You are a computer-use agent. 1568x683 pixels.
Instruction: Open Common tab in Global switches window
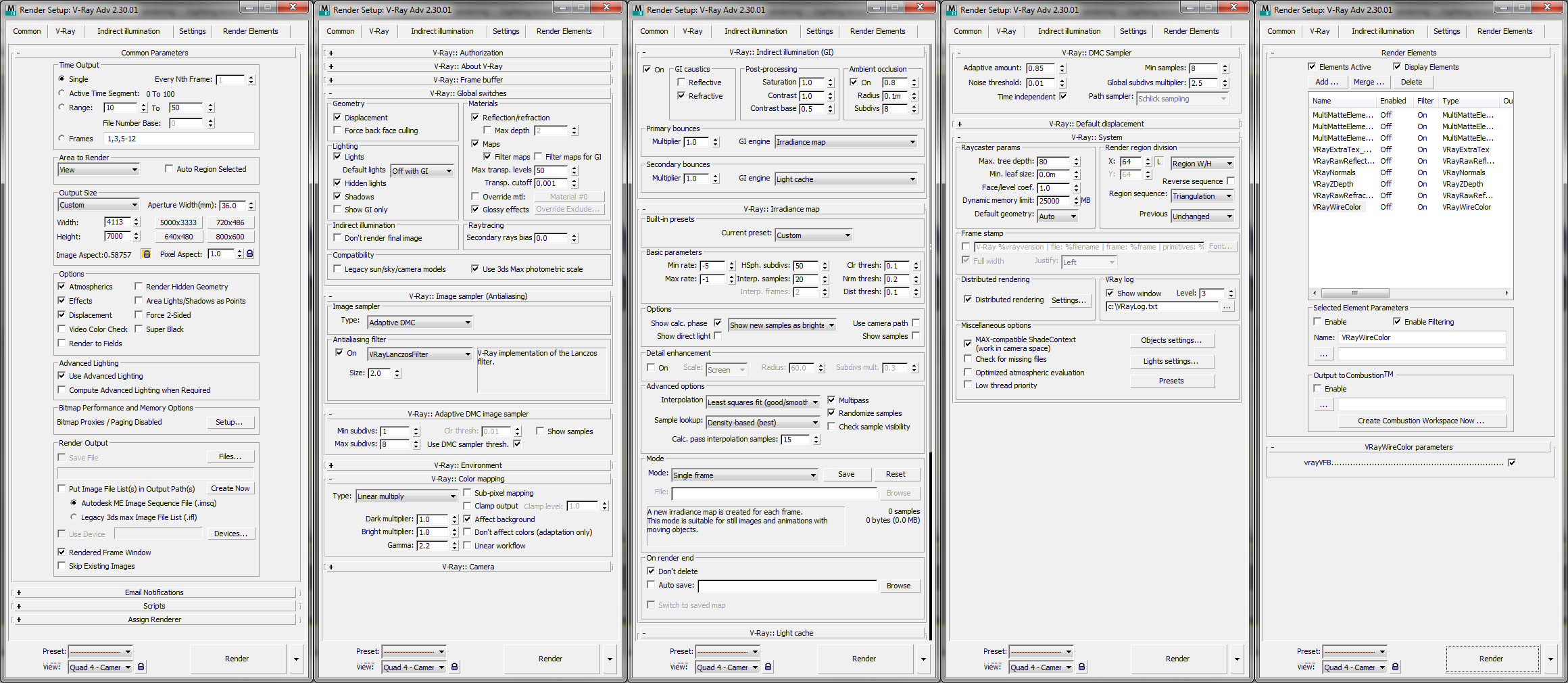pos(341,31)
